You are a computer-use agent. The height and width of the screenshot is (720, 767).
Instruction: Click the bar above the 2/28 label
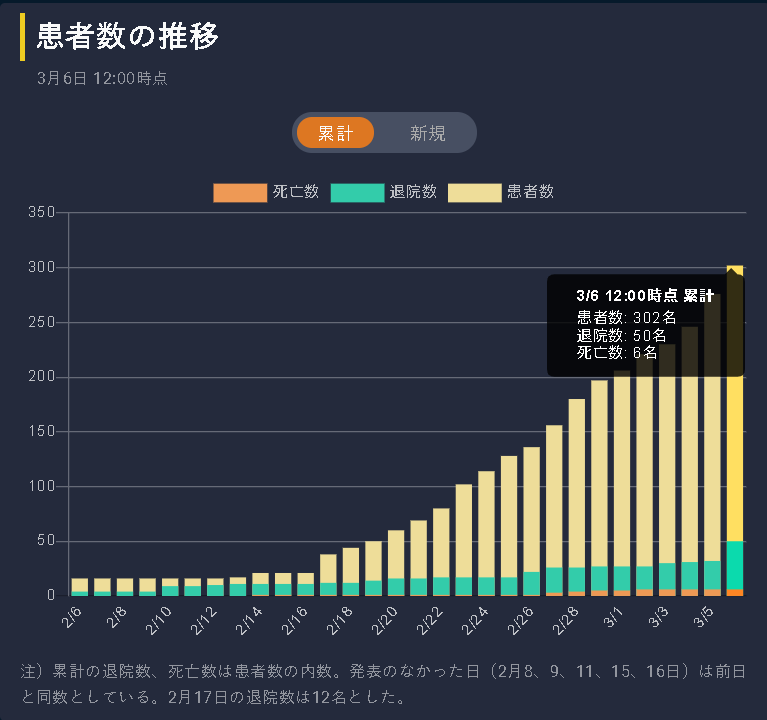coord(577,497)
